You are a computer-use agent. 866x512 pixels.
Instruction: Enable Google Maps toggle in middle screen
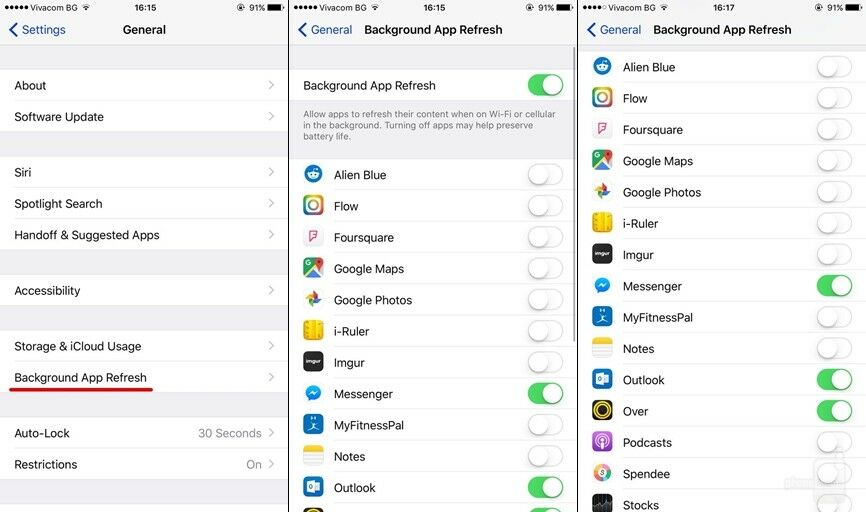click(x=545, y=268)
